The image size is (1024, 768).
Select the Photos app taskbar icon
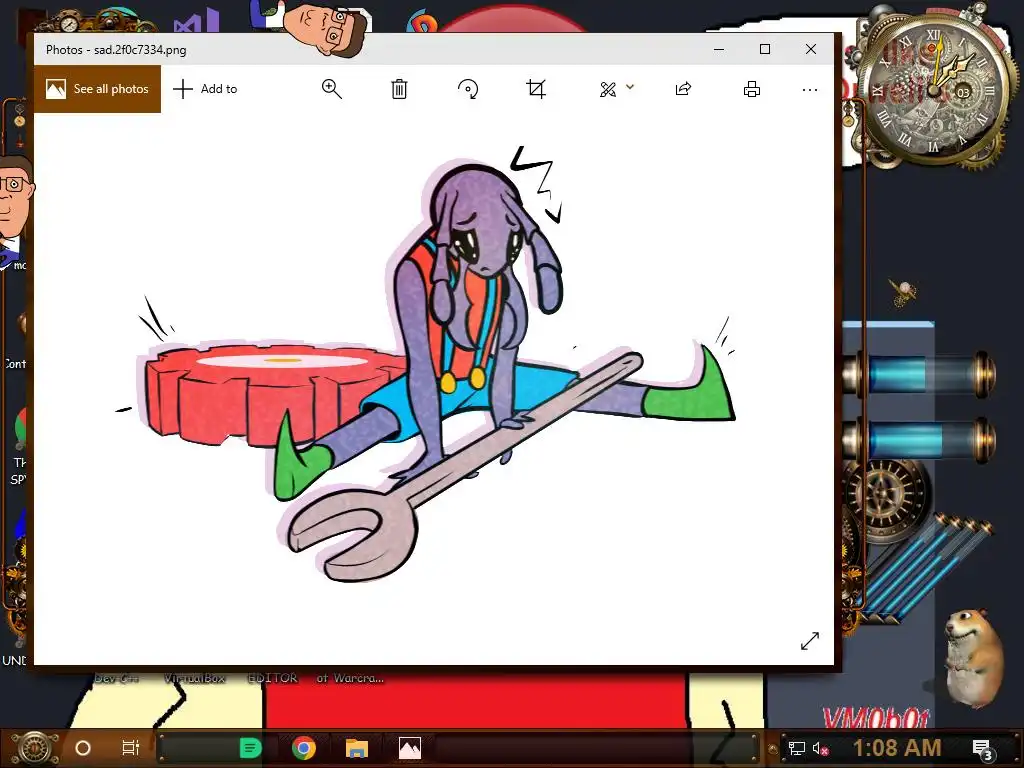[x=410, y=748]
